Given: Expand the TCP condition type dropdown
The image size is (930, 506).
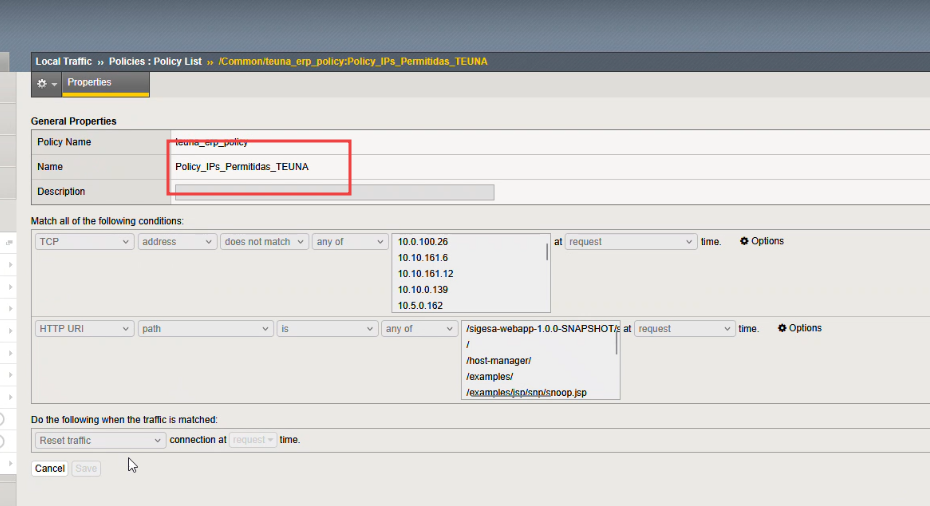Looking at the screenshot, I should pos(84,242).
